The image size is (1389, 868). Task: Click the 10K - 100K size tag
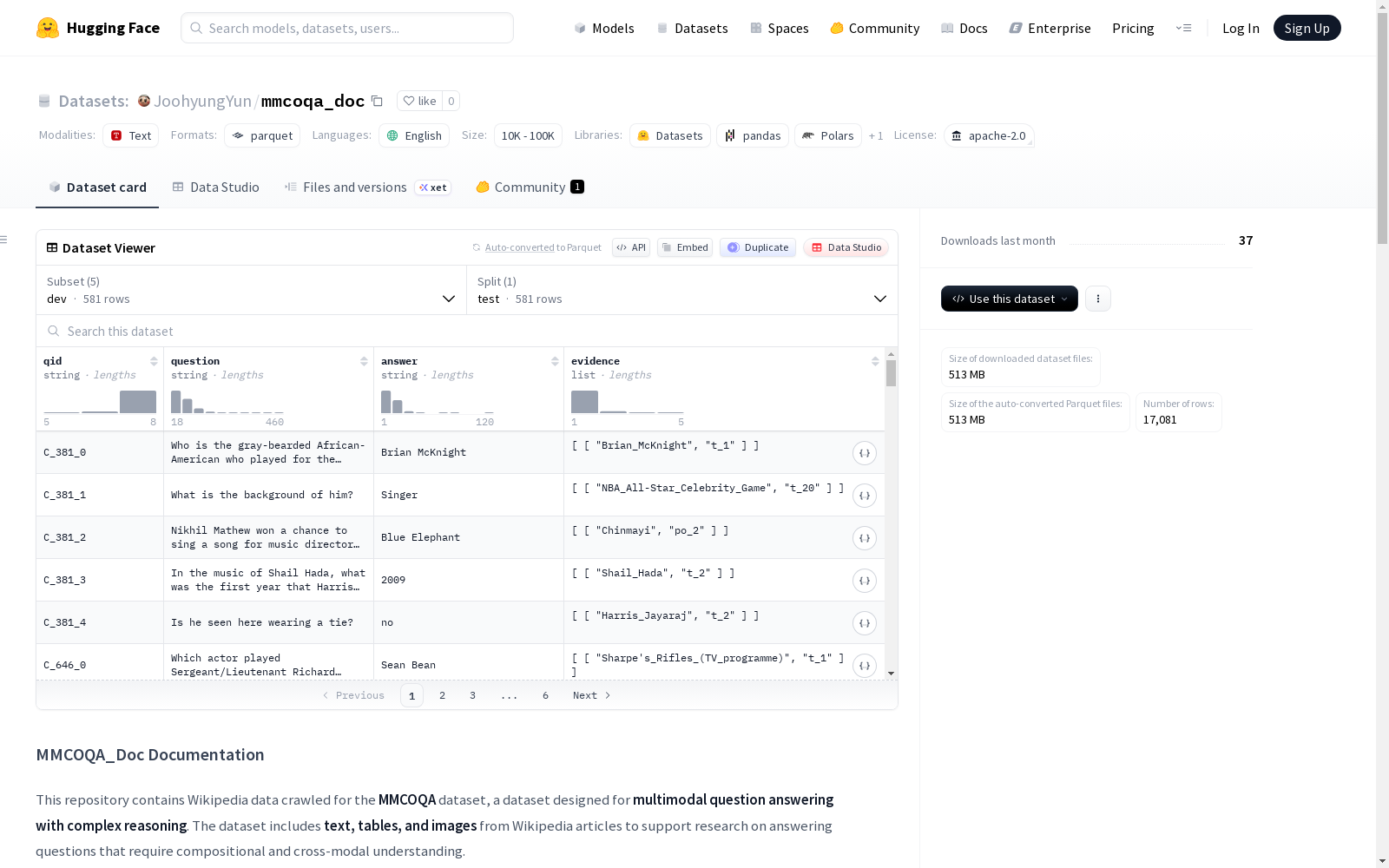coord(528,135)
